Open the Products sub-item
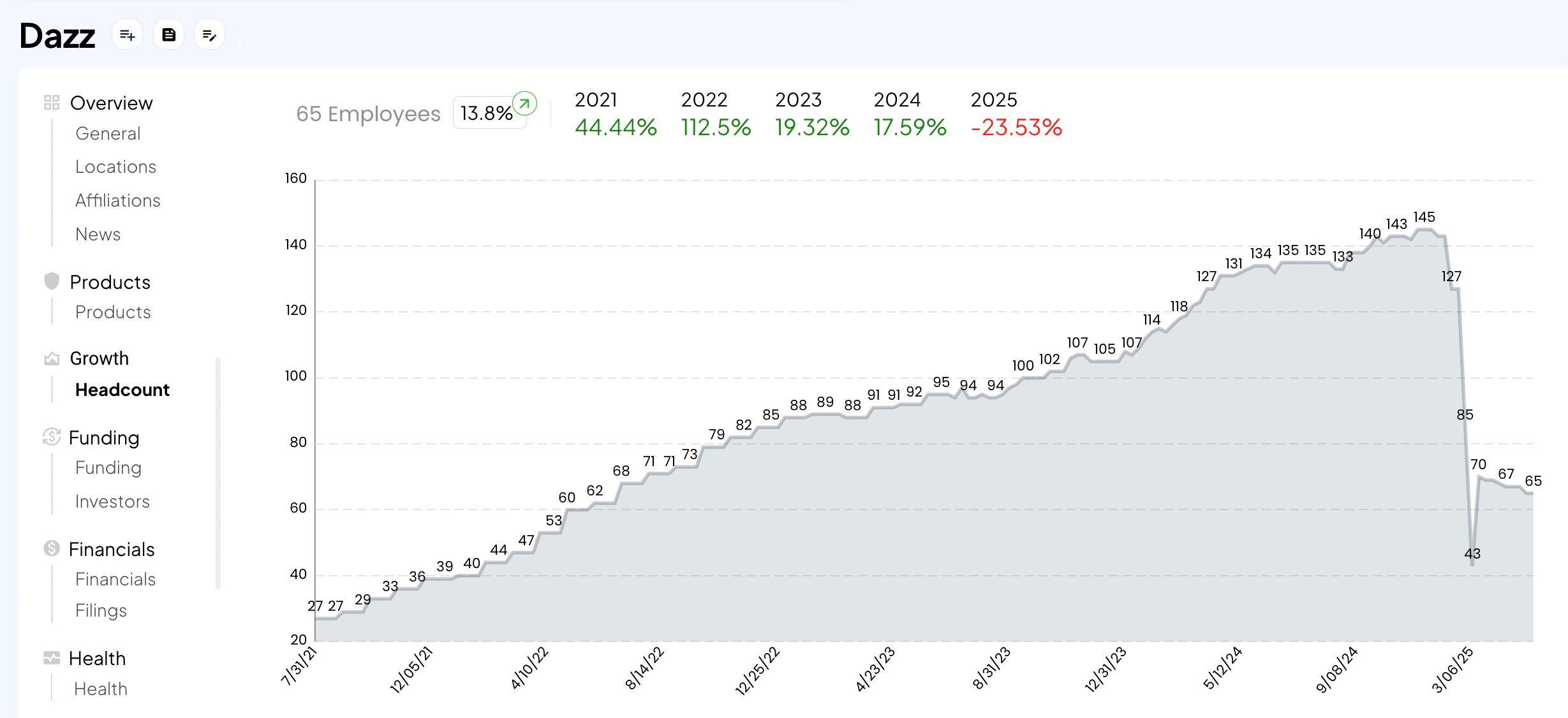This screenshot has width=1568, height=718. [x=113, y=312]
